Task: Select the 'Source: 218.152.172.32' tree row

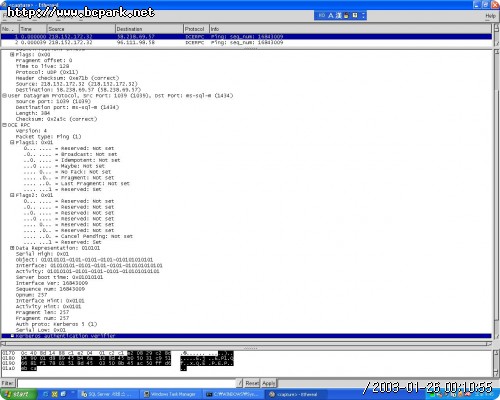Action: click(x=76, y=84)
